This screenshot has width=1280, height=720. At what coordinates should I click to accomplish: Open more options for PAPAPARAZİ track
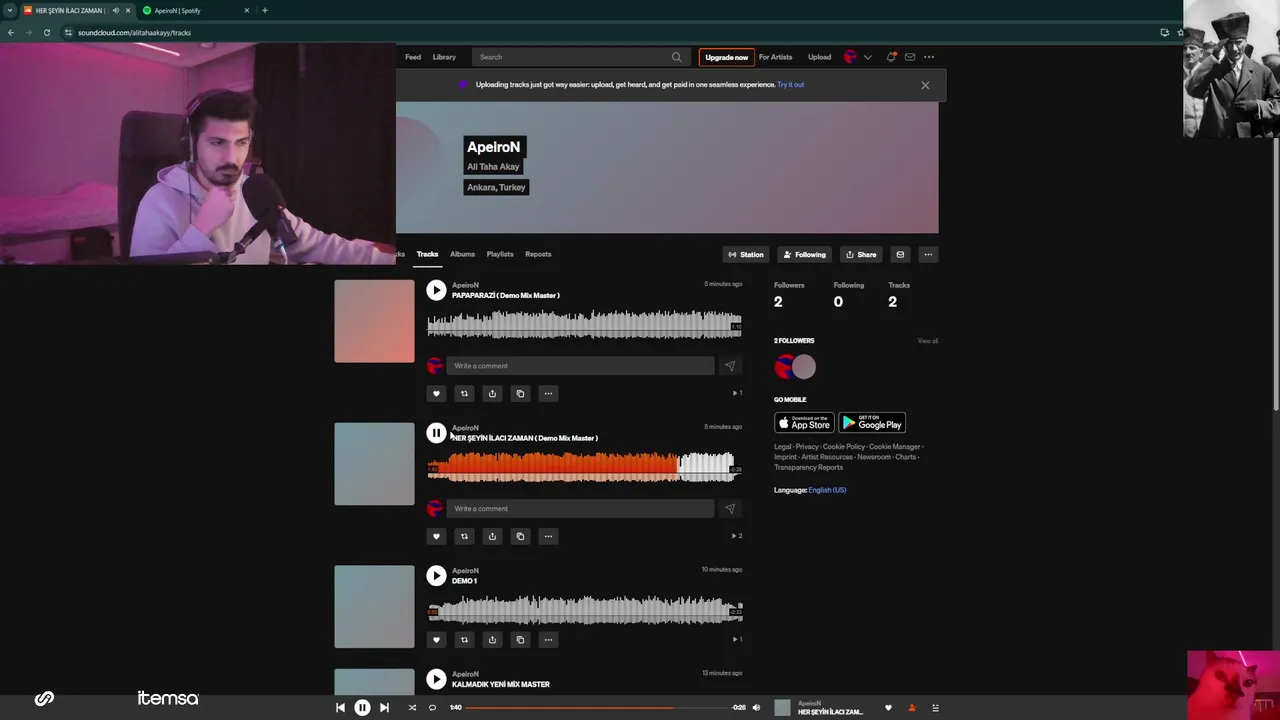coord(548,394)
